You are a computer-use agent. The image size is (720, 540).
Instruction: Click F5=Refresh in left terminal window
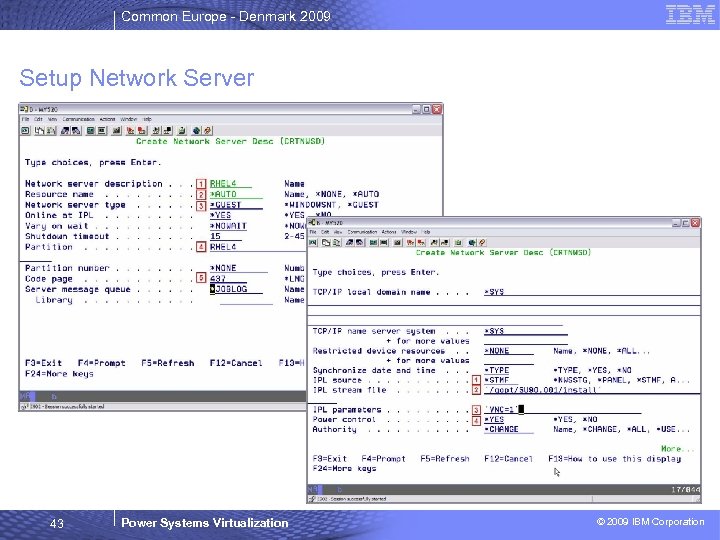[x=168, y=363]
